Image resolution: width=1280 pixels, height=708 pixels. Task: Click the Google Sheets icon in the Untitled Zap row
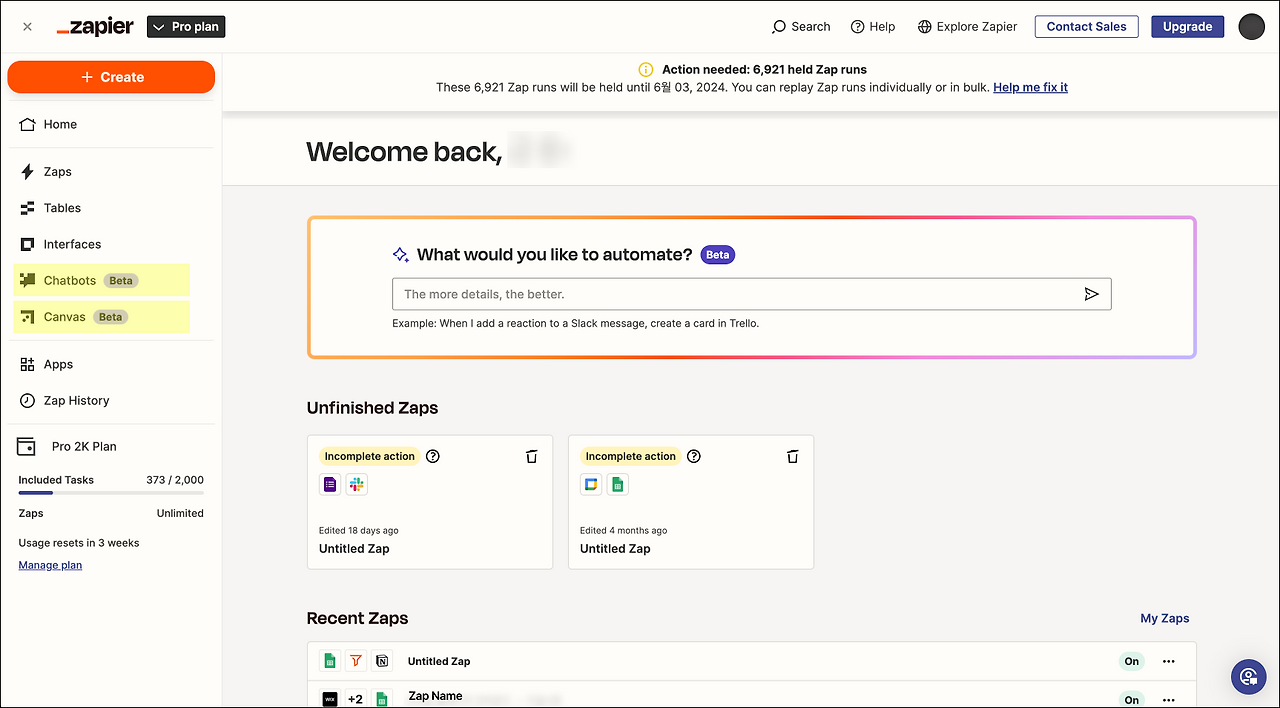[x=330, y=661]
